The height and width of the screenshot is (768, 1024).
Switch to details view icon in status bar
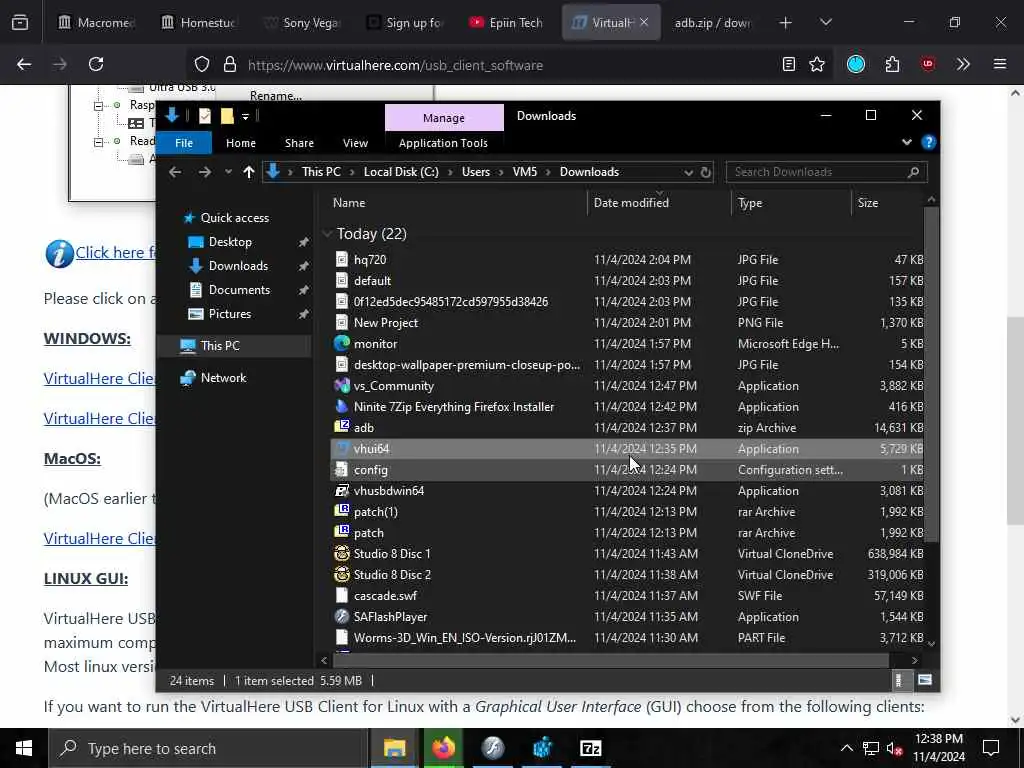[x=899, y=680]
